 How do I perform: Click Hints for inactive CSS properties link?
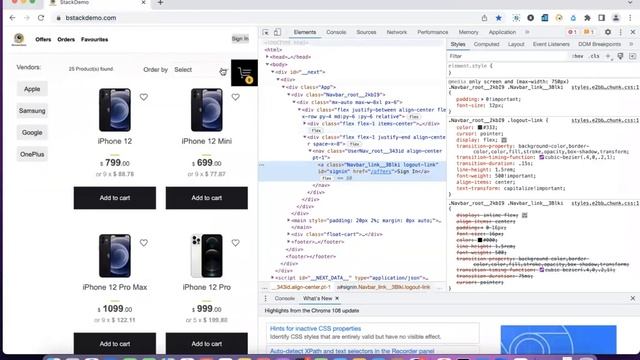(316, 329)
